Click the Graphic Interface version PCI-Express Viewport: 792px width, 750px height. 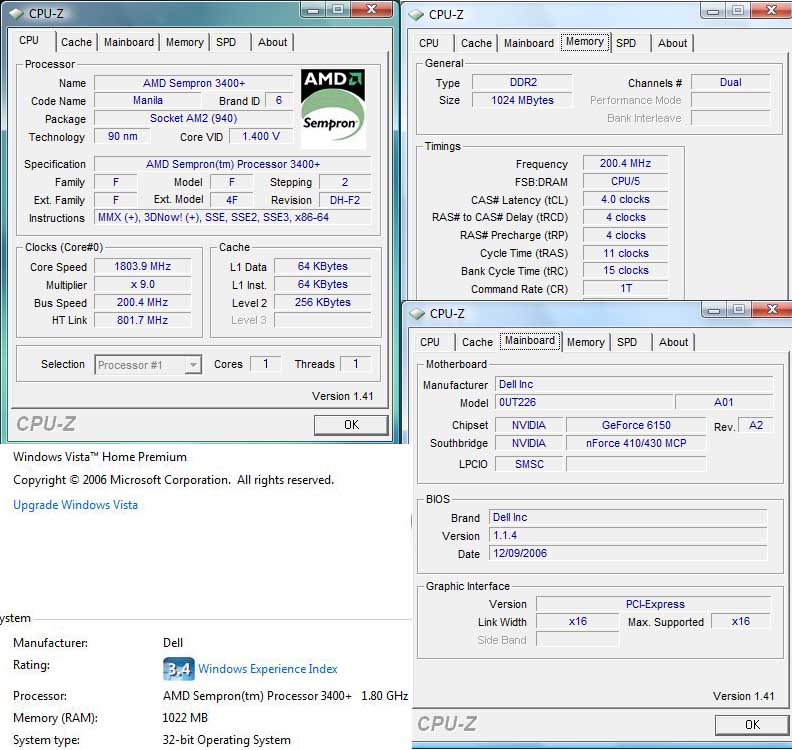[x=654, y=604]
